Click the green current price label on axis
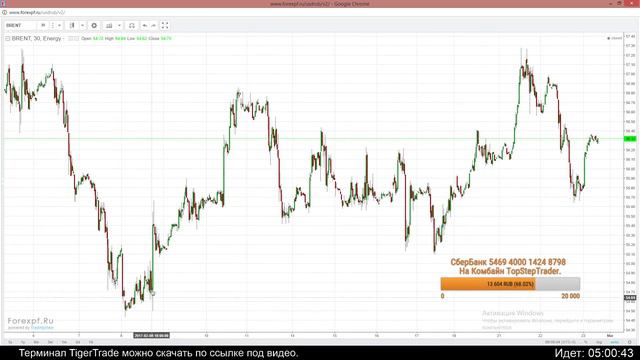Viewport: 640px width, 360px height. pyautogui.click(x=630, y=139)
